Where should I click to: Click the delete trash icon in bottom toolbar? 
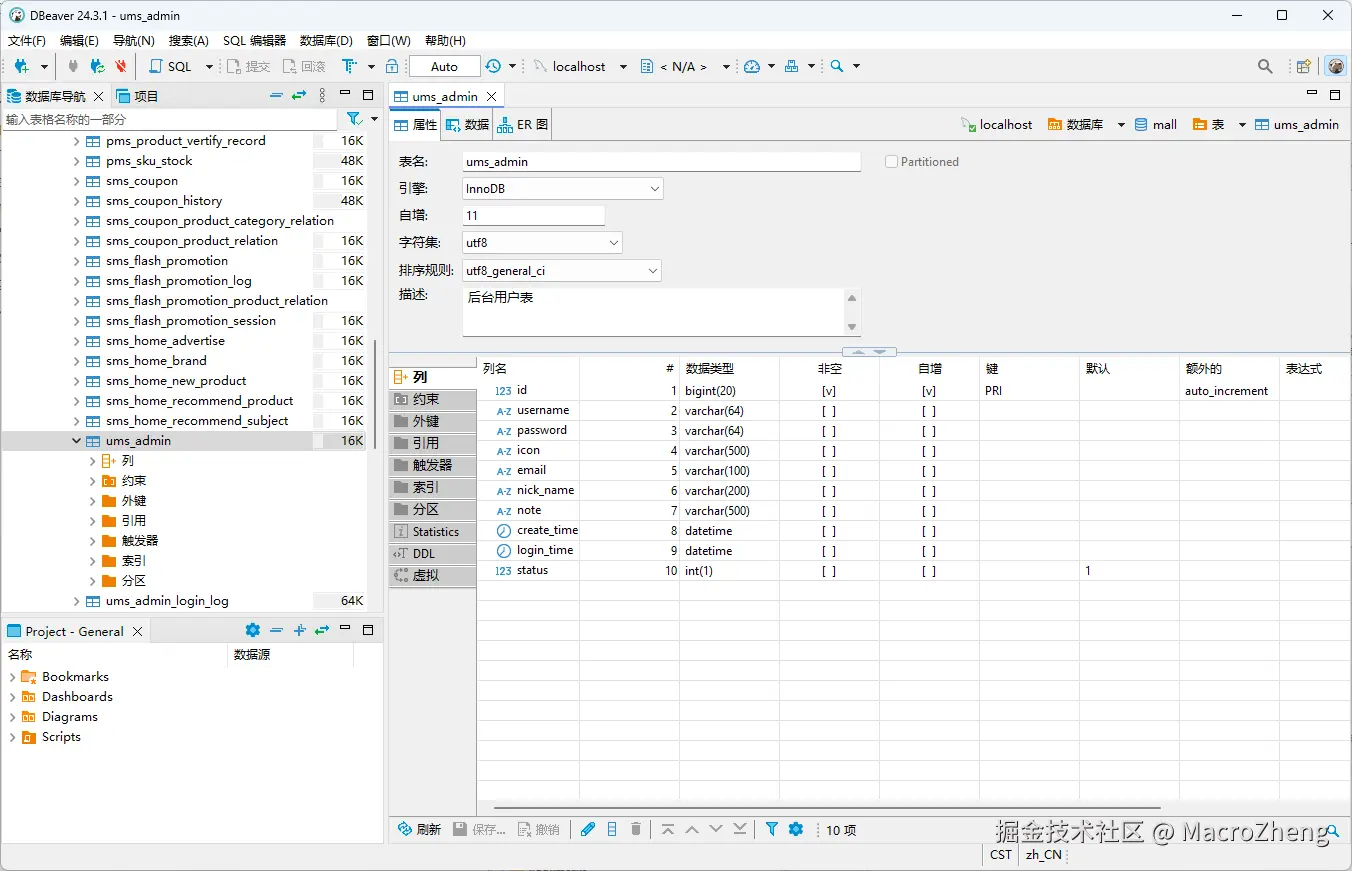(636, 829)
